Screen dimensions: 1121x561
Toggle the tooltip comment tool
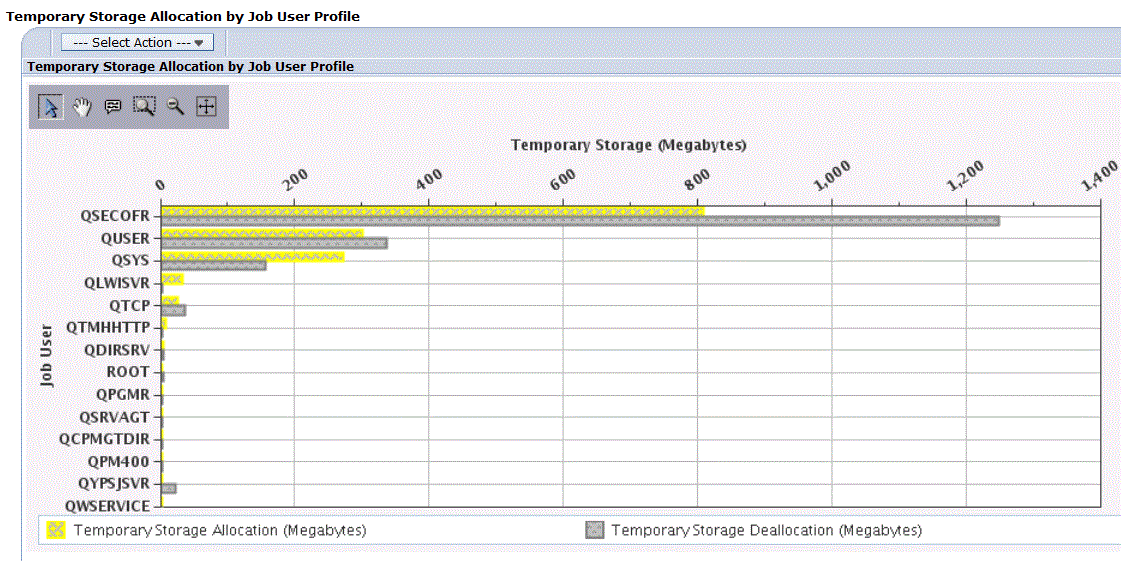tap(113, 107)
